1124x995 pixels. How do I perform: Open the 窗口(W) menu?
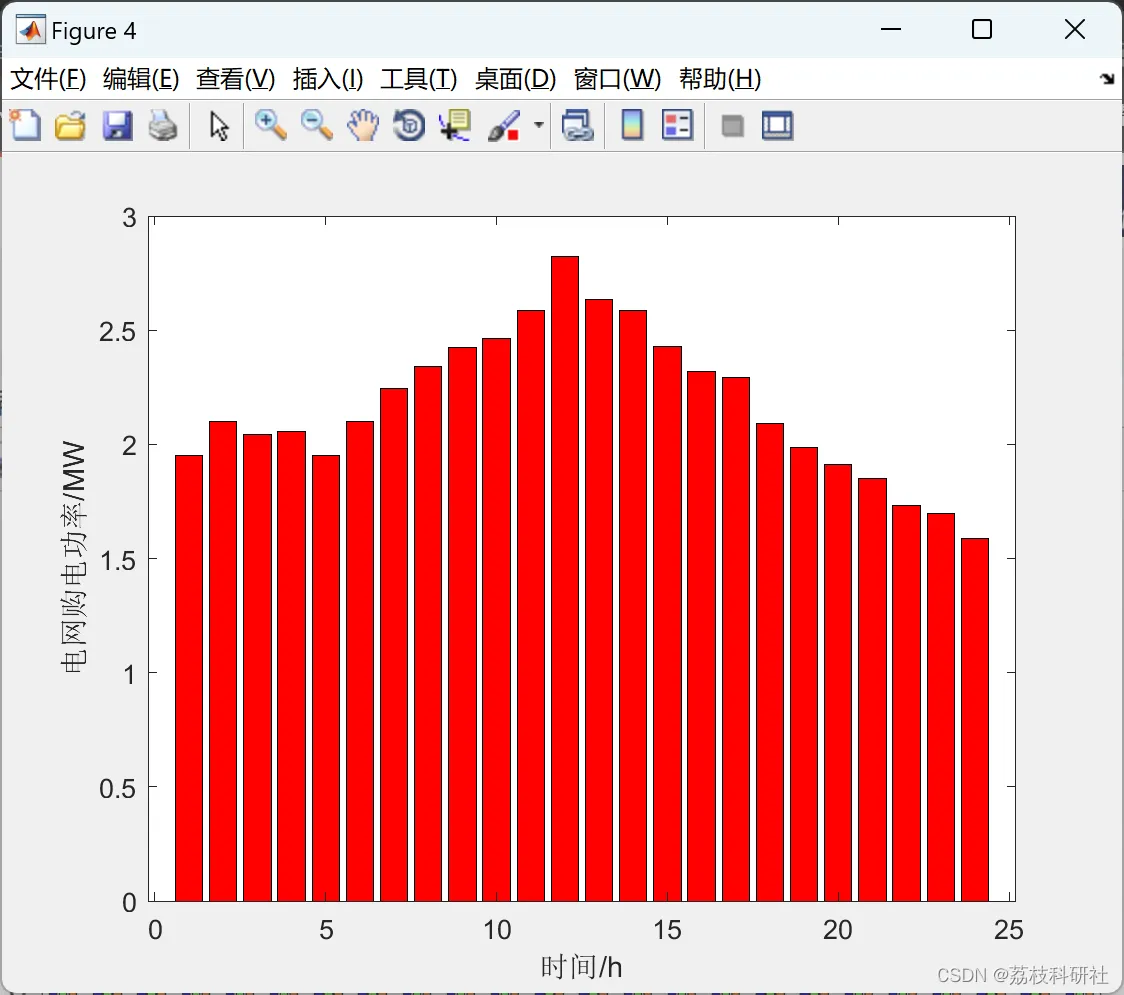617,79
